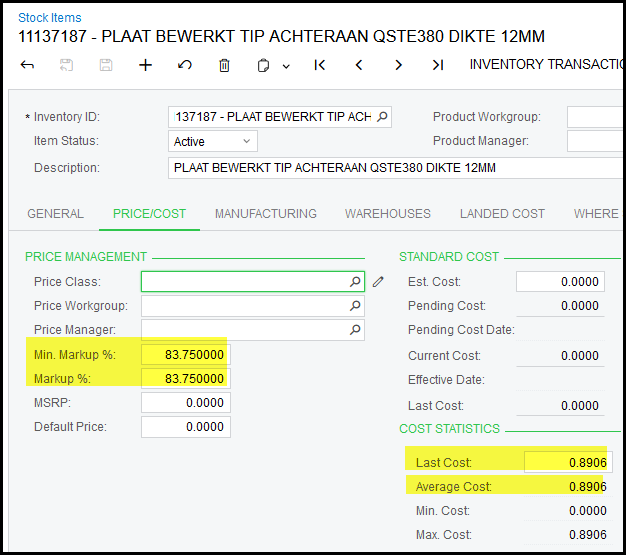Click the Stock Items breadcrumb link
Screen dimensions: 626x555
tap(50, 18)
